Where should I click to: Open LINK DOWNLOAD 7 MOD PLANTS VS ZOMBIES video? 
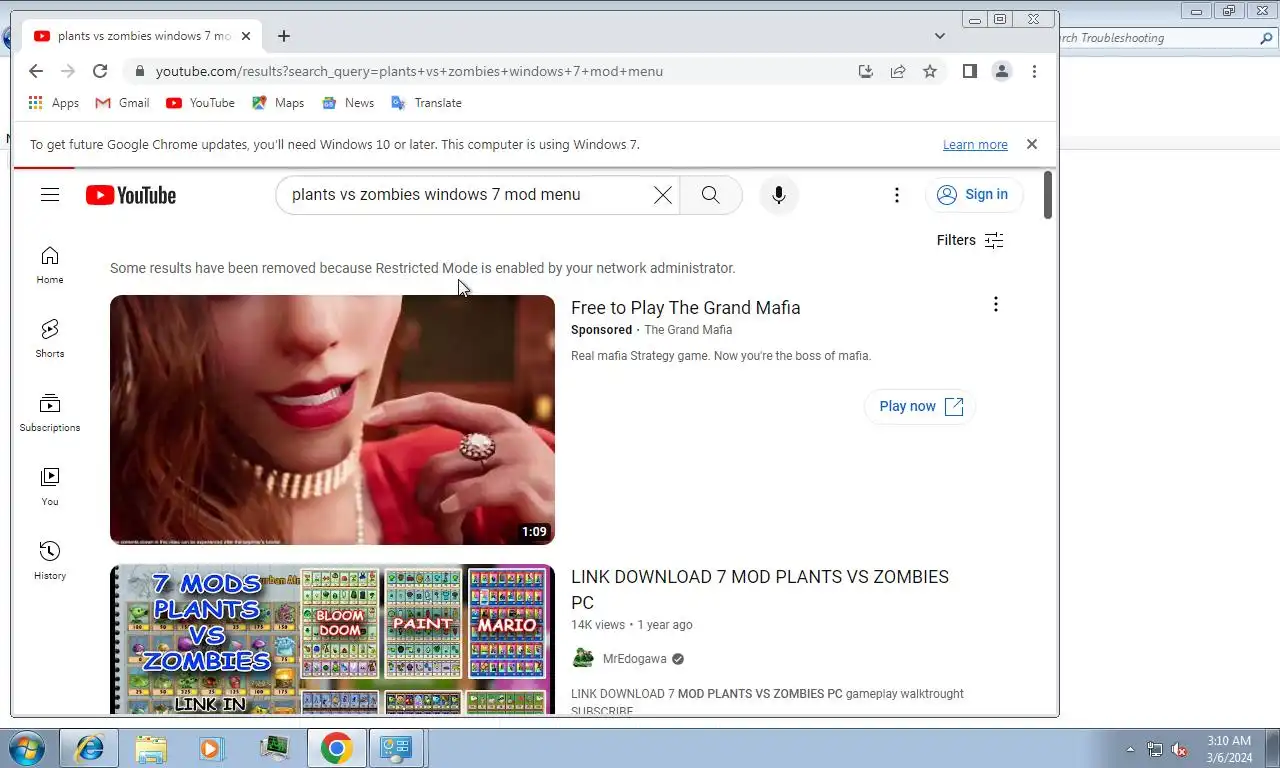click(760, 590)
